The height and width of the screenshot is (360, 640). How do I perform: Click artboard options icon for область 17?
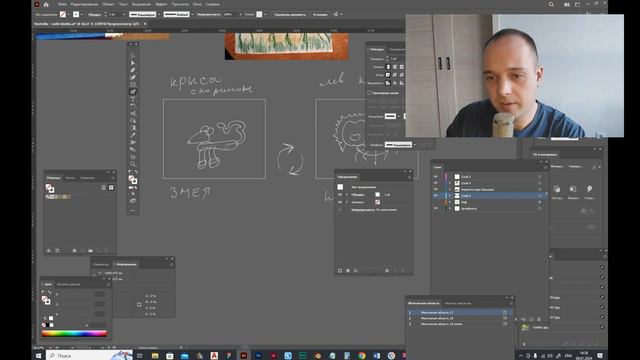click(505, 312)
